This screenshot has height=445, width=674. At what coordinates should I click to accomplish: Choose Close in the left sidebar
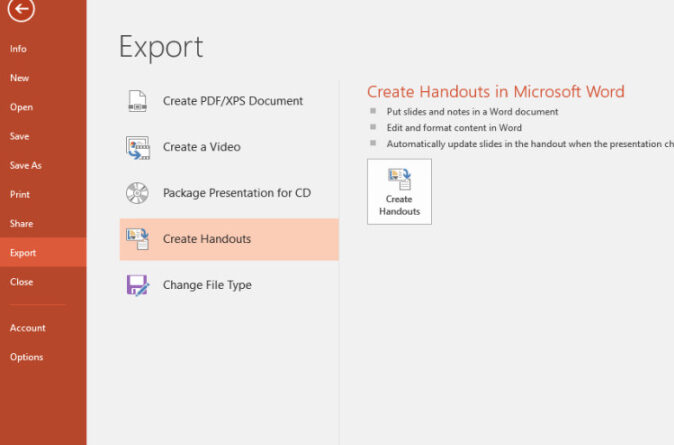click(21, 282)
